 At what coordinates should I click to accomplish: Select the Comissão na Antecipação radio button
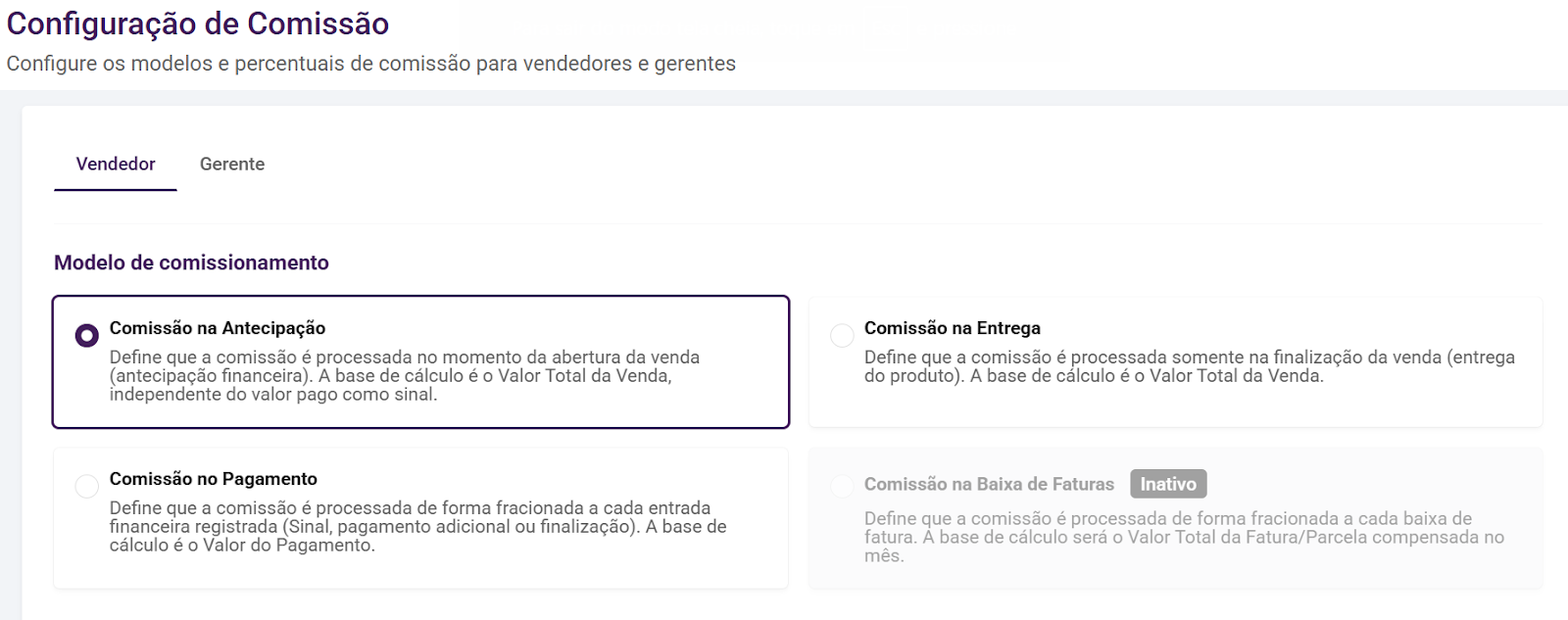tap(87, 336)
